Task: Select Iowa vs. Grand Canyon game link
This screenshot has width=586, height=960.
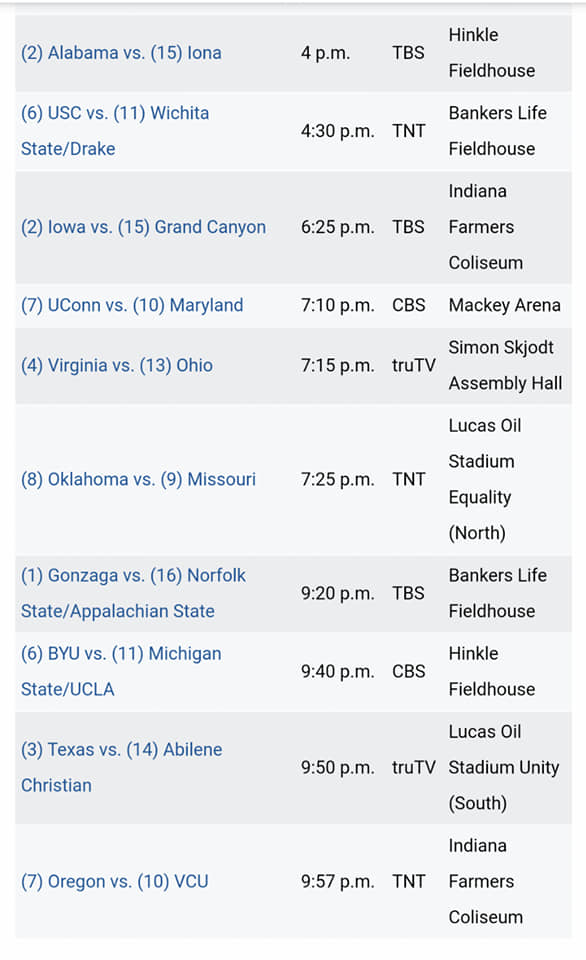Action: pyautogui.click(x=143, y=227)
